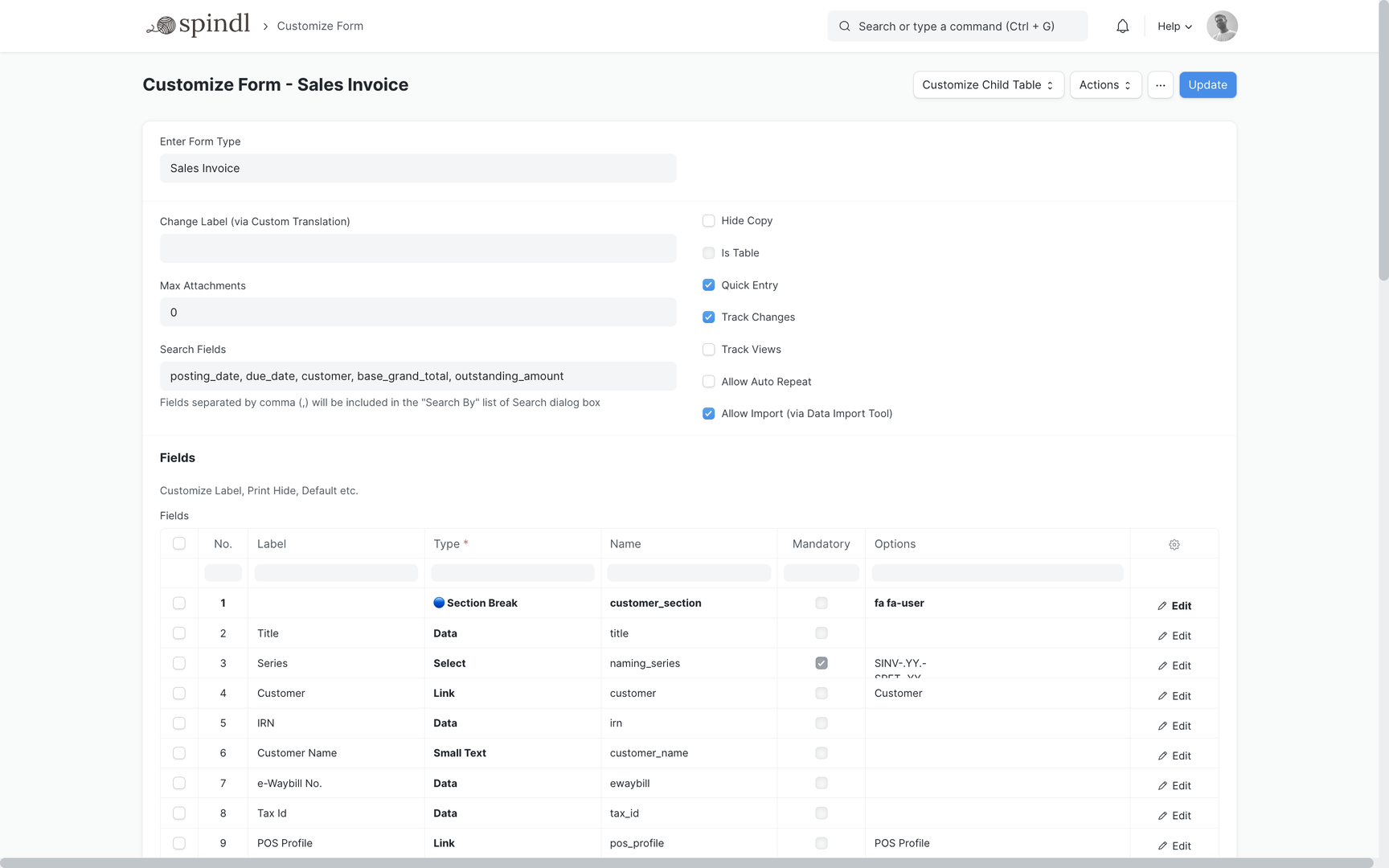Click the pencil Edit icon for the Customer row
The image size is (1389, 868).
(1162, 695)
